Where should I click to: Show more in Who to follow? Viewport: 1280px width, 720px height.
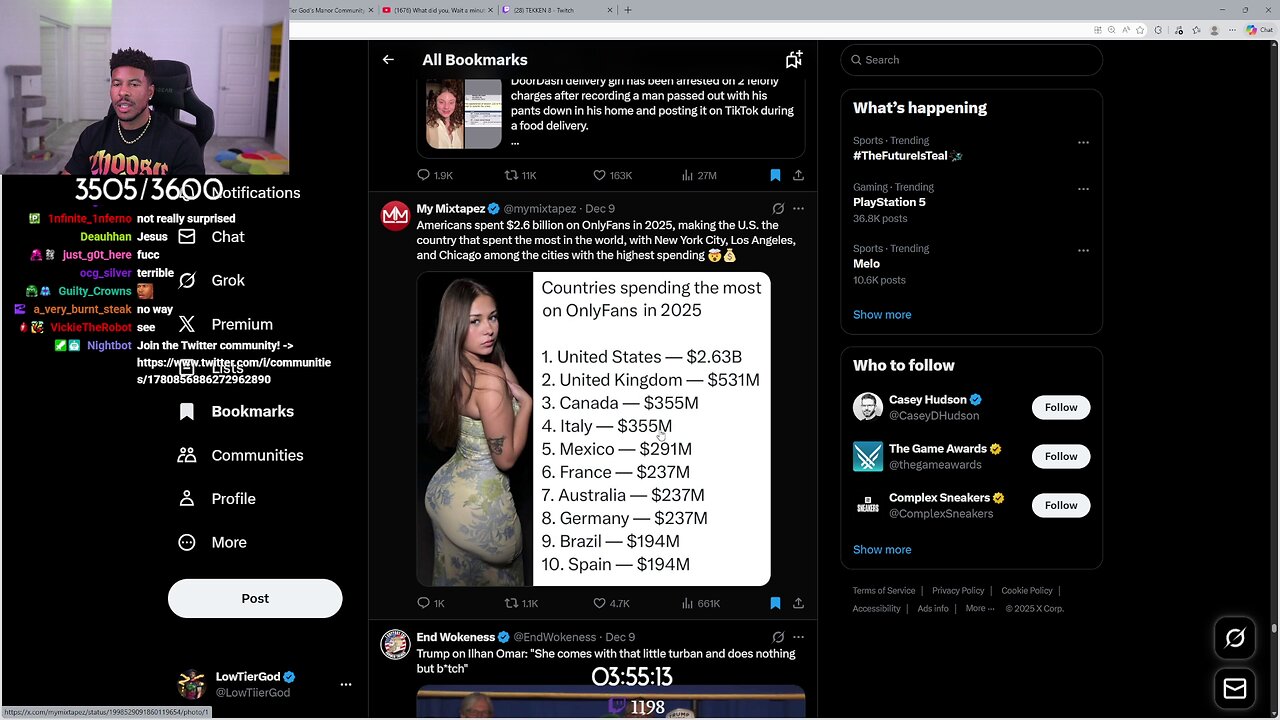882,550
